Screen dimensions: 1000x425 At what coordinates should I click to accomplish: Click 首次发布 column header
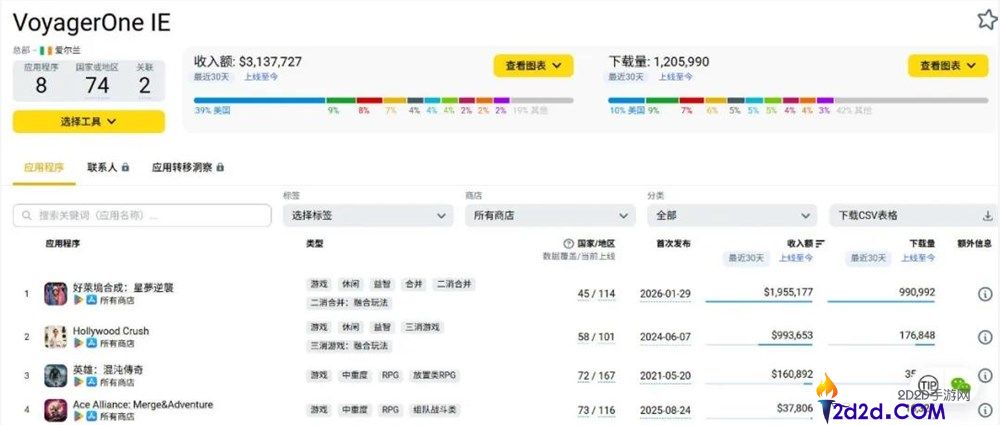click(673, 244)
